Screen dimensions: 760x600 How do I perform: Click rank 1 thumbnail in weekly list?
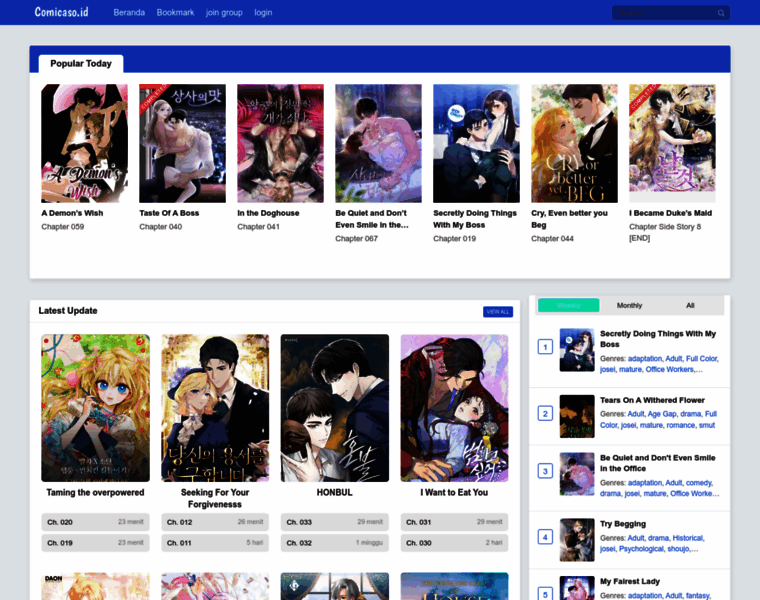coord(577,350)
